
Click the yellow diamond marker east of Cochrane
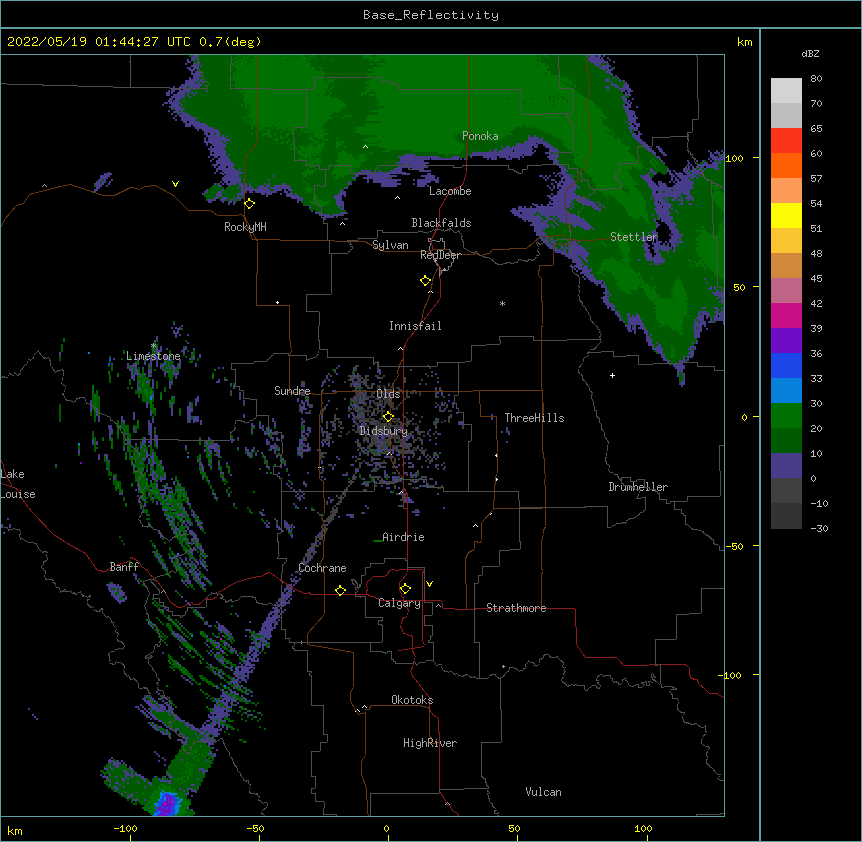point(340,590)
